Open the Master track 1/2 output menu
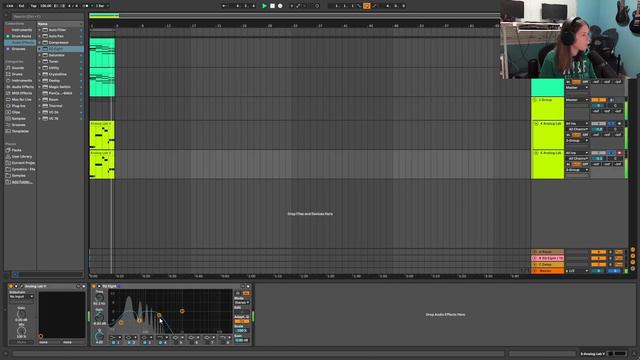 pyautogui.click(x=577, y=271)
